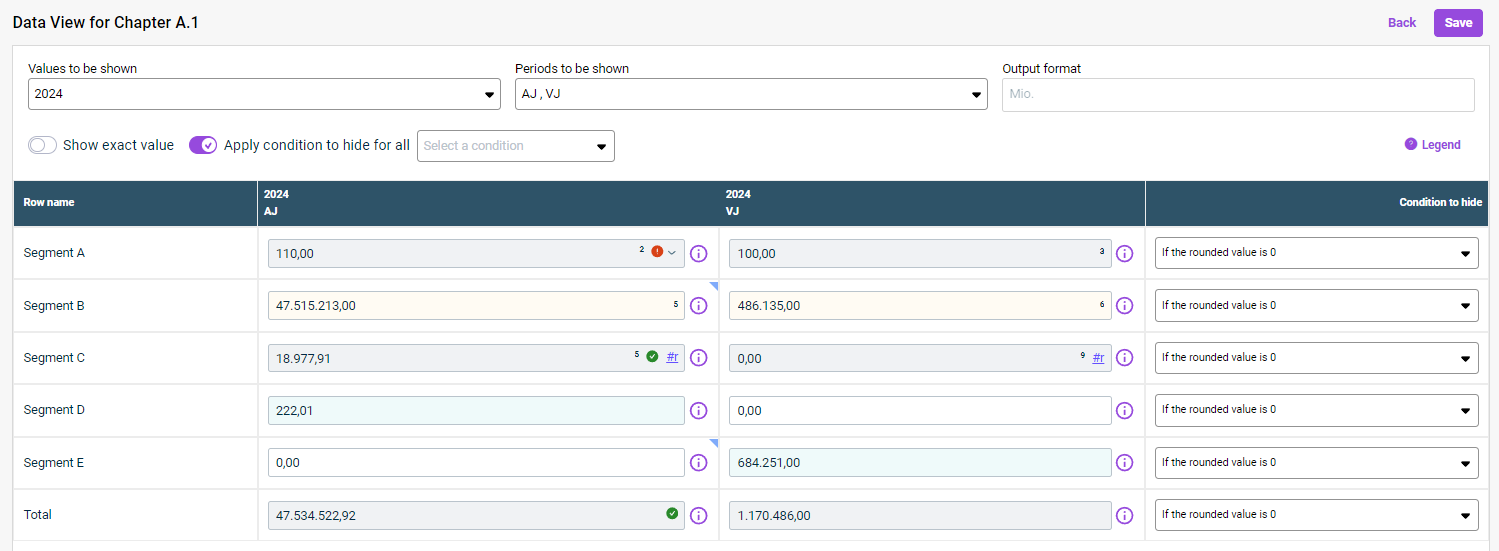Click the info icon for Total VJ
The image size is (1499, 551).
tap(1124, 515)
